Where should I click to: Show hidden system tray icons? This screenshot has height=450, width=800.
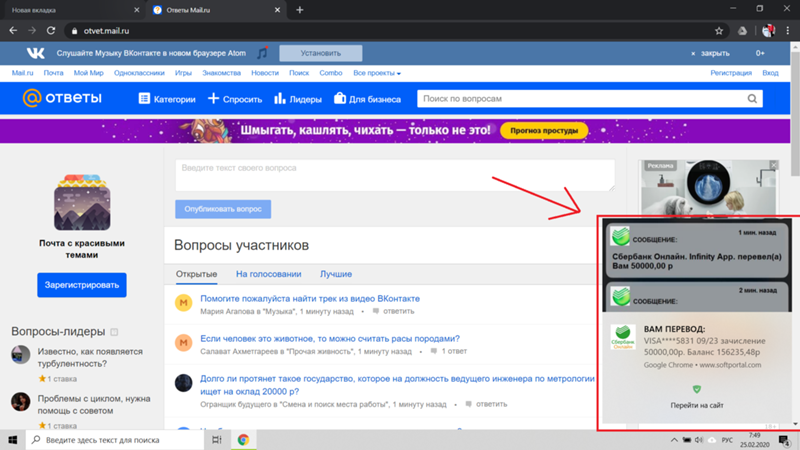point(674,440)
